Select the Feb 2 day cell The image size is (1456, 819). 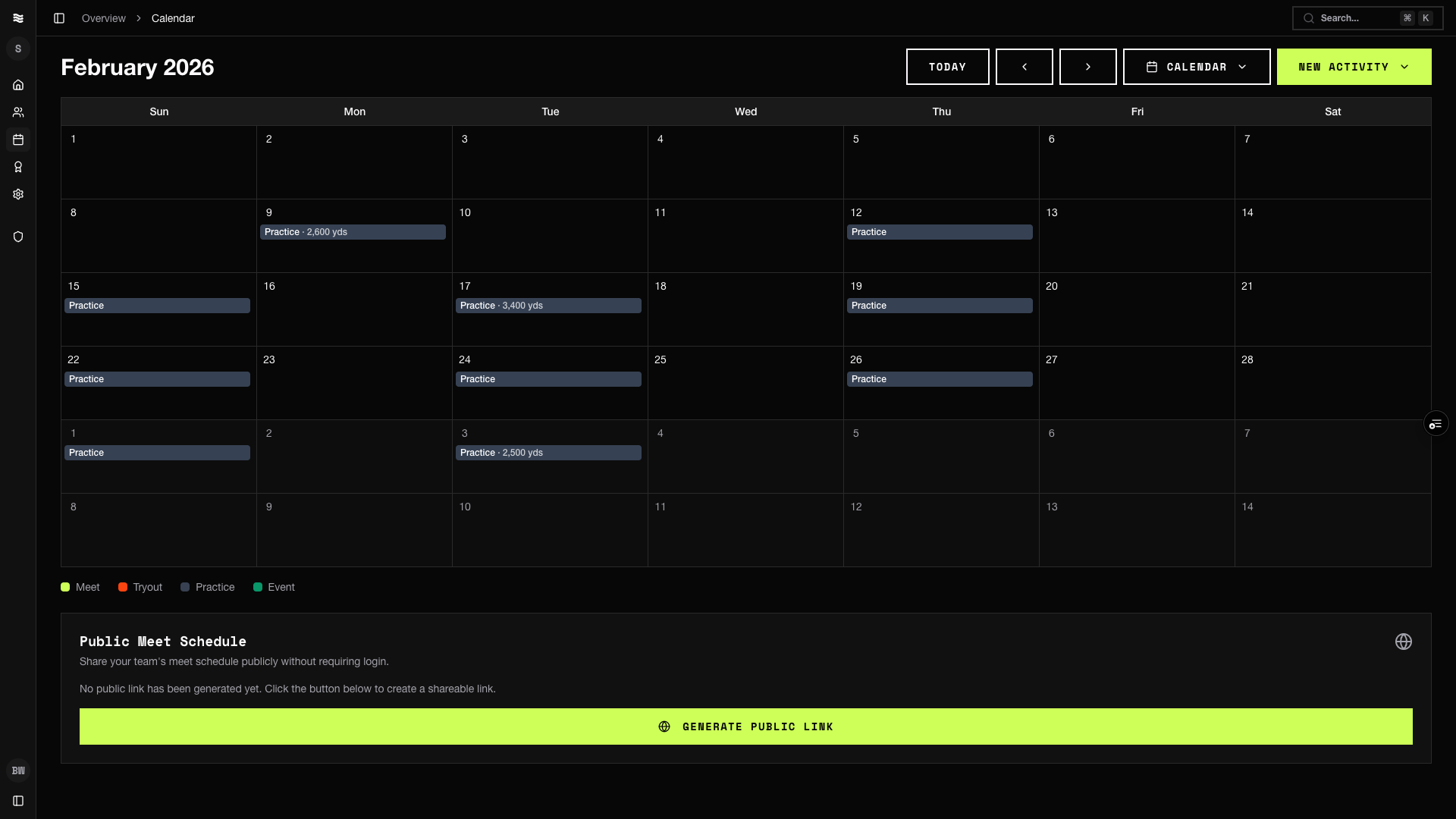coord(355,162)
